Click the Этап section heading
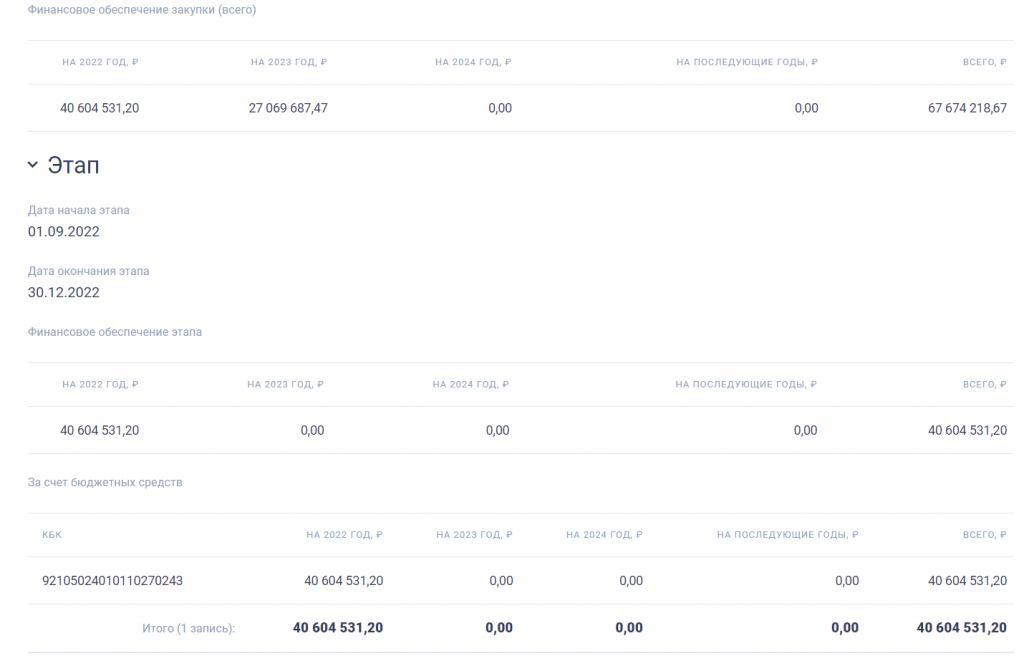 click(x=73, y=166)
